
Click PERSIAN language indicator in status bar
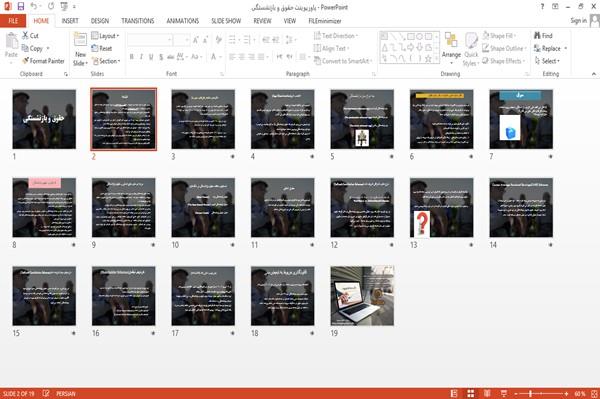pos(66,393)
